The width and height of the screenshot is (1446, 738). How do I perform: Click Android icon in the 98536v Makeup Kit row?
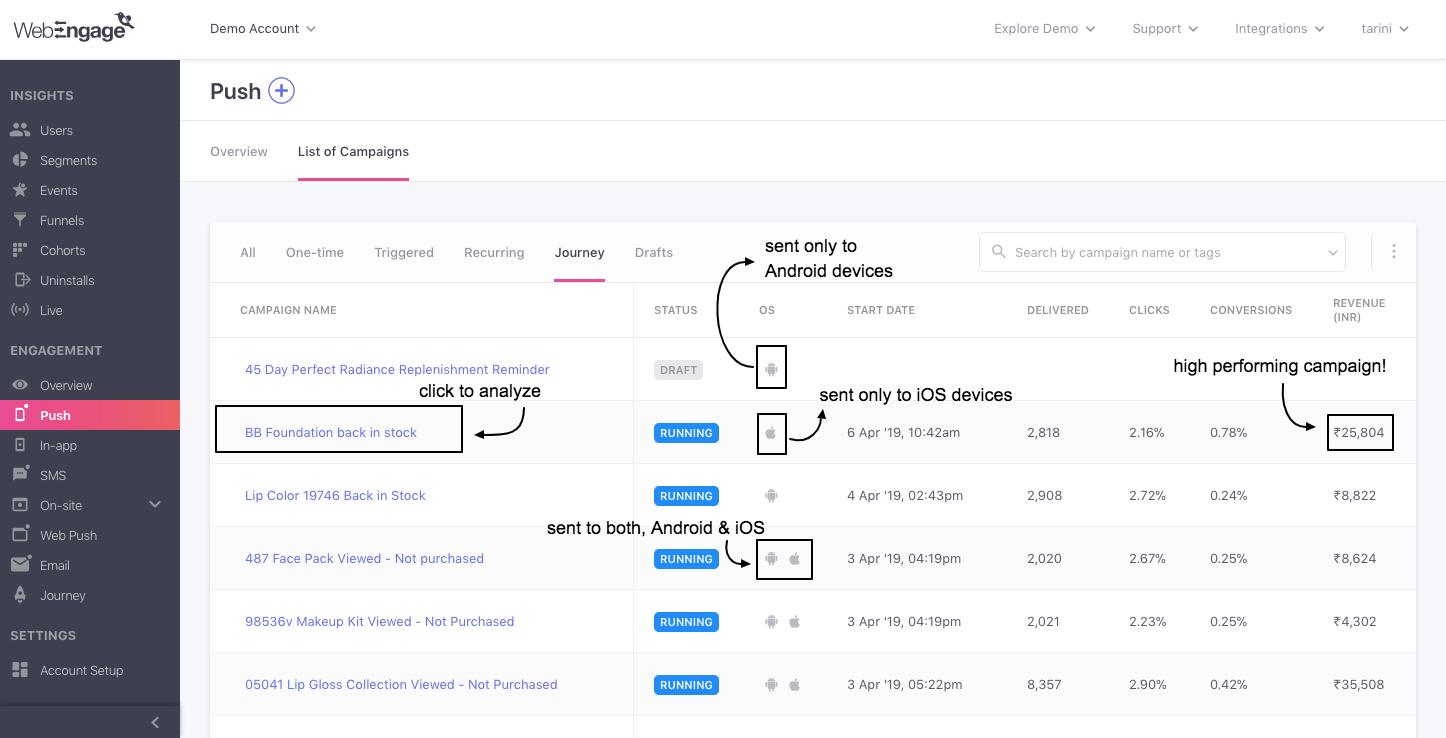click(x=771, y=622)
